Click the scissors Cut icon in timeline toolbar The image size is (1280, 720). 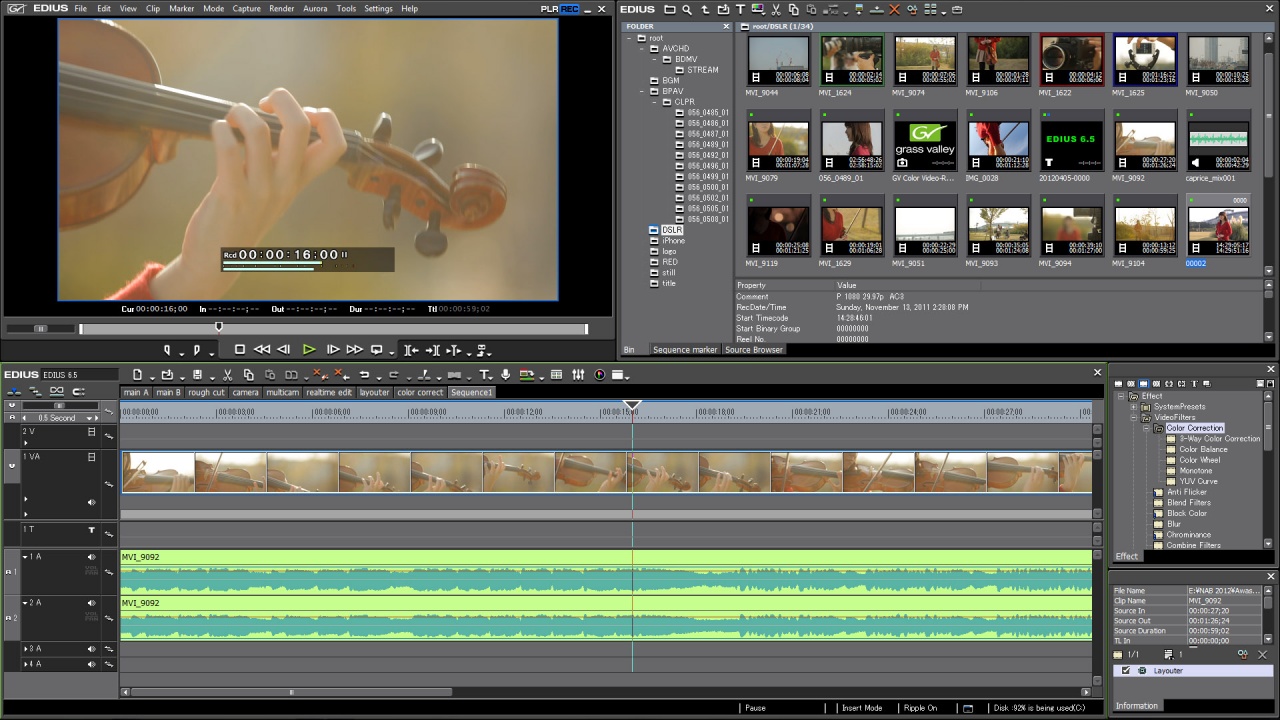tap(228, 375)
